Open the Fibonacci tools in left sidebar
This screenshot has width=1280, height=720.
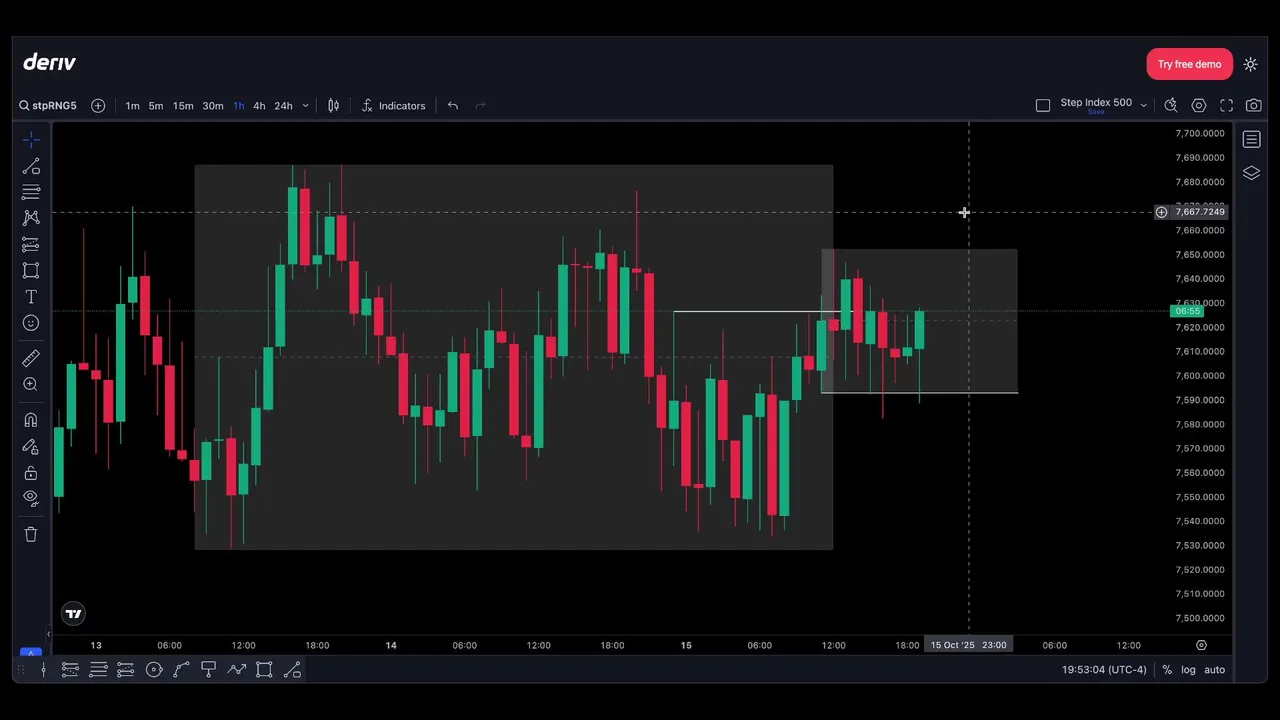(x=31, y=192)
